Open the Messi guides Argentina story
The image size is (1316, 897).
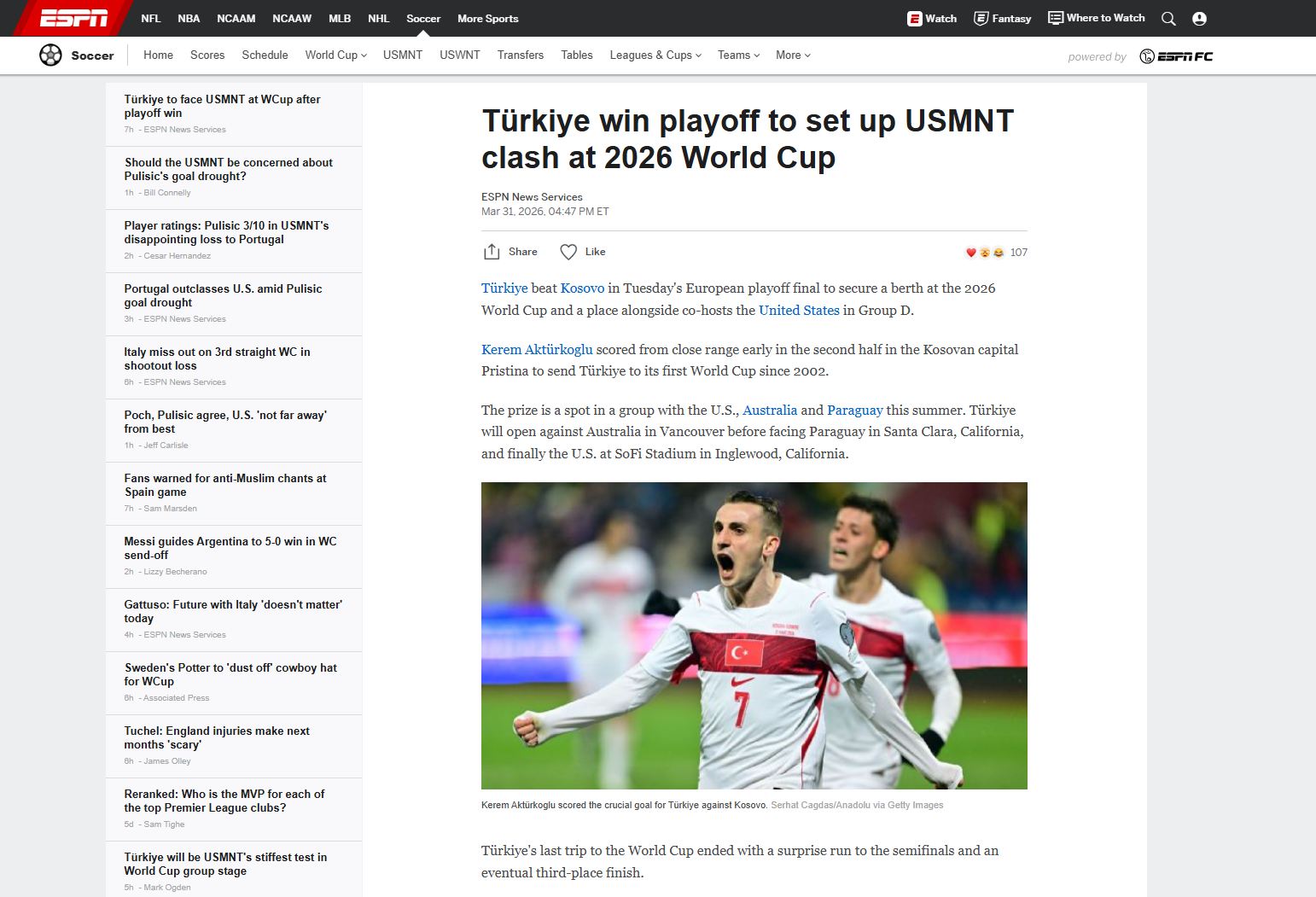pyautogui.click(x=230, y=548)
